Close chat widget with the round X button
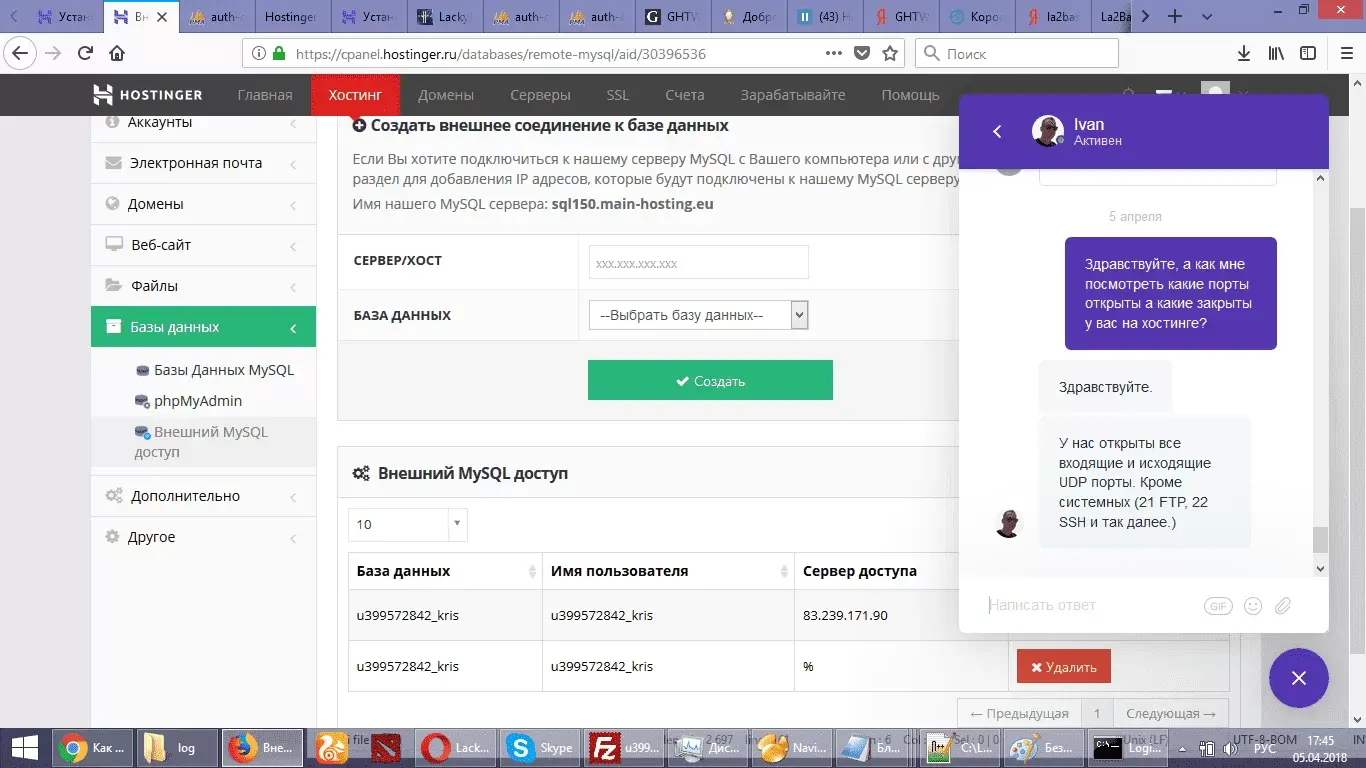1366x768 pixels. pyautogui.click(x=1298, y=678)
